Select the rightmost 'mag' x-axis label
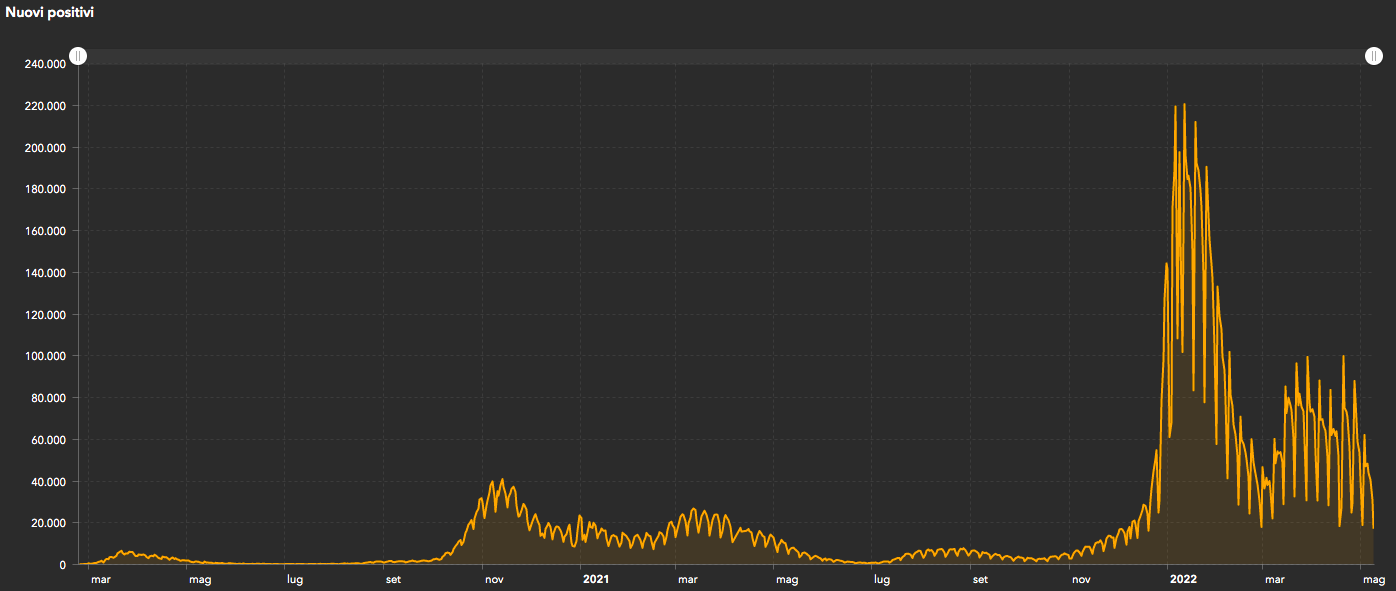This screenshot has width=1396, height=591. (1374, 579)
